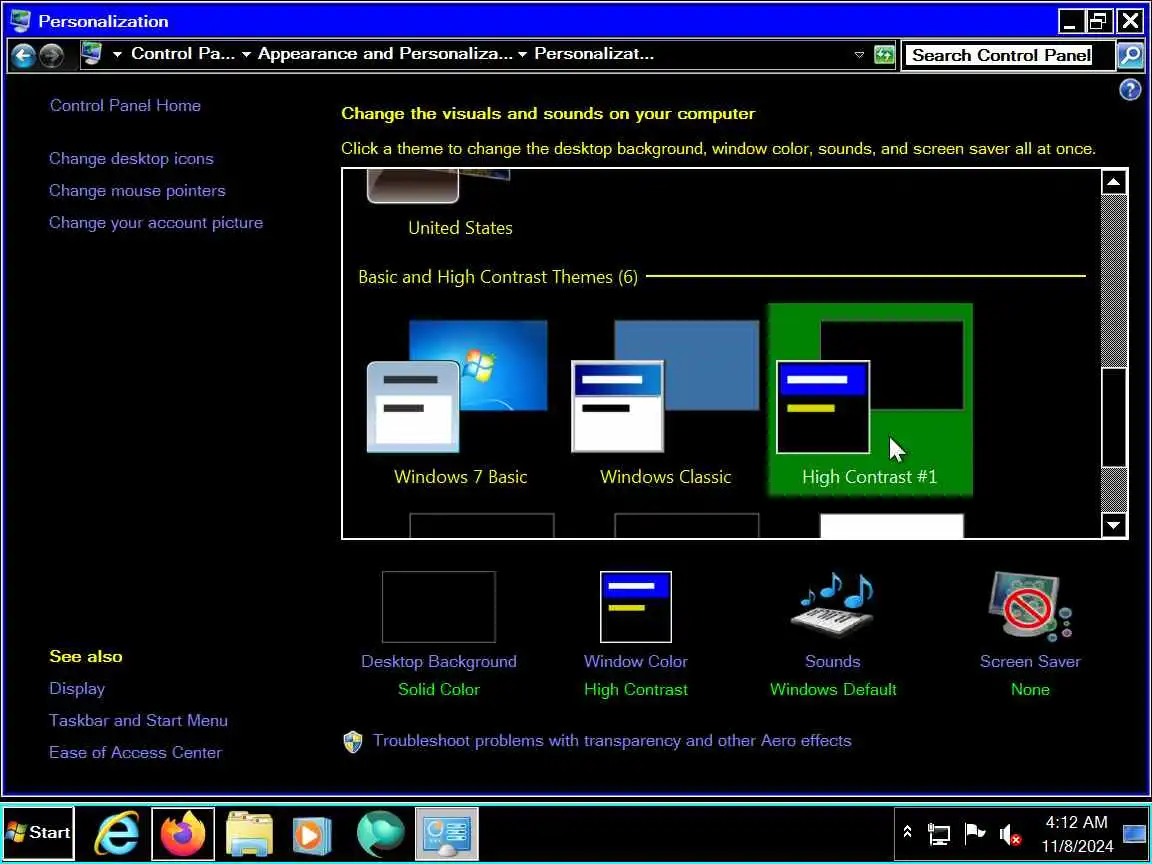This screenshot has width=1152, height=864.
Task: Refresh the Control Panel address bar
Action: pos(884,55)
